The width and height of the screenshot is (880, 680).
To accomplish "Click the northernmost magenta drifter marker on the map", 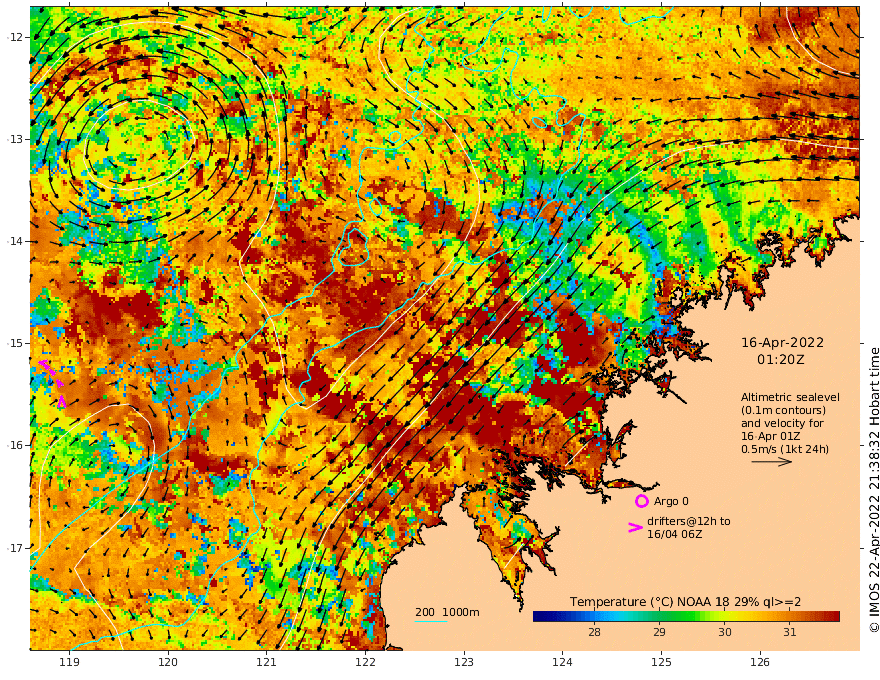I will [x=44, y=365].
